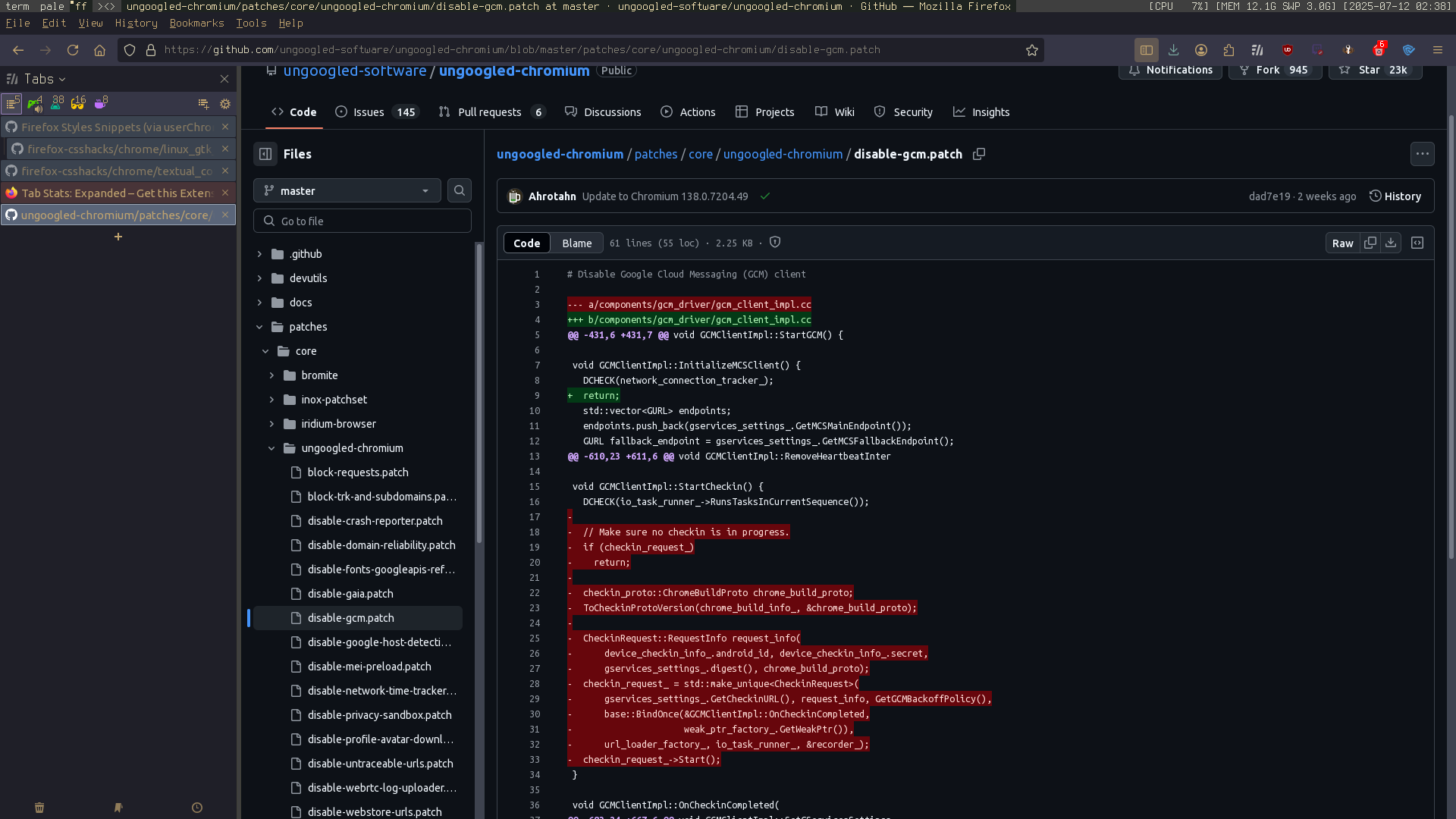Switch to the gamepad tab panel in Sidebery

pos(35,103)
